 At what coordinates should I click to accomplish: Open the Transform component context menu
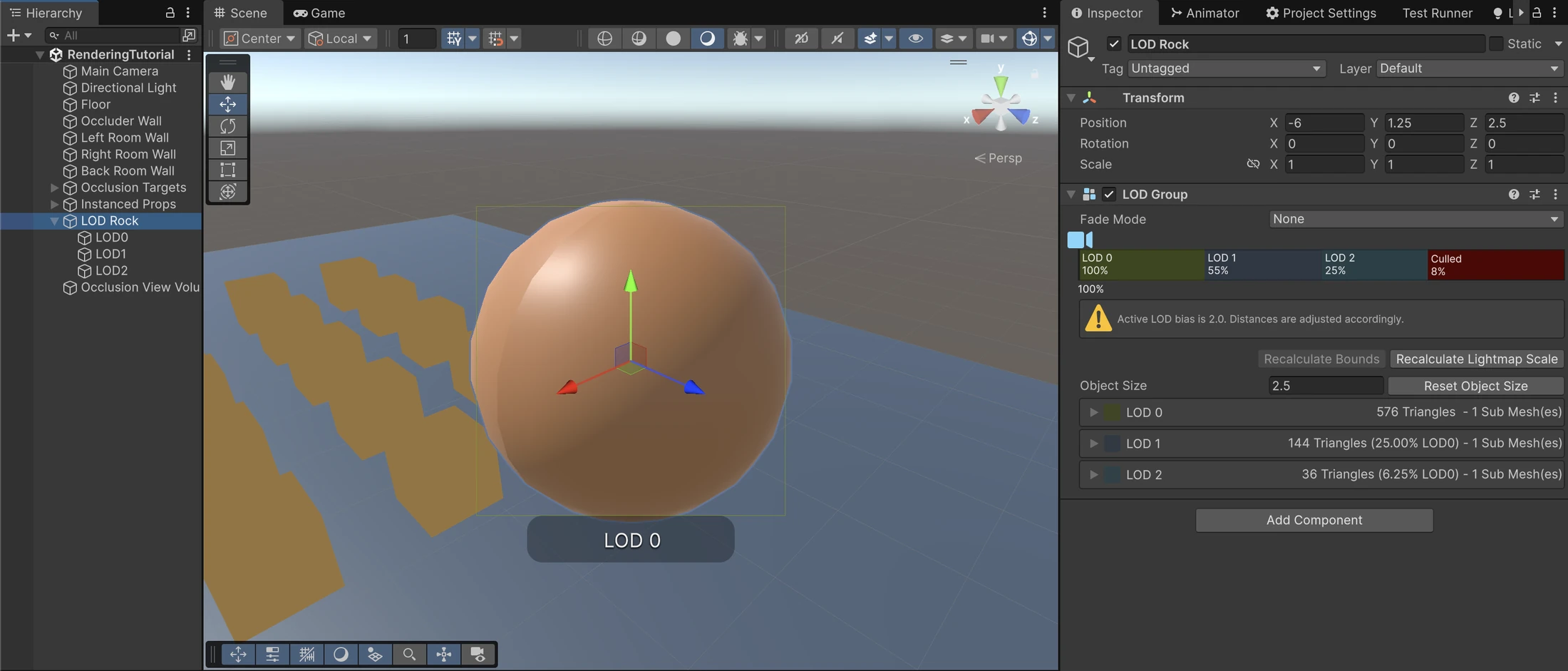(x=1555, y=98)
